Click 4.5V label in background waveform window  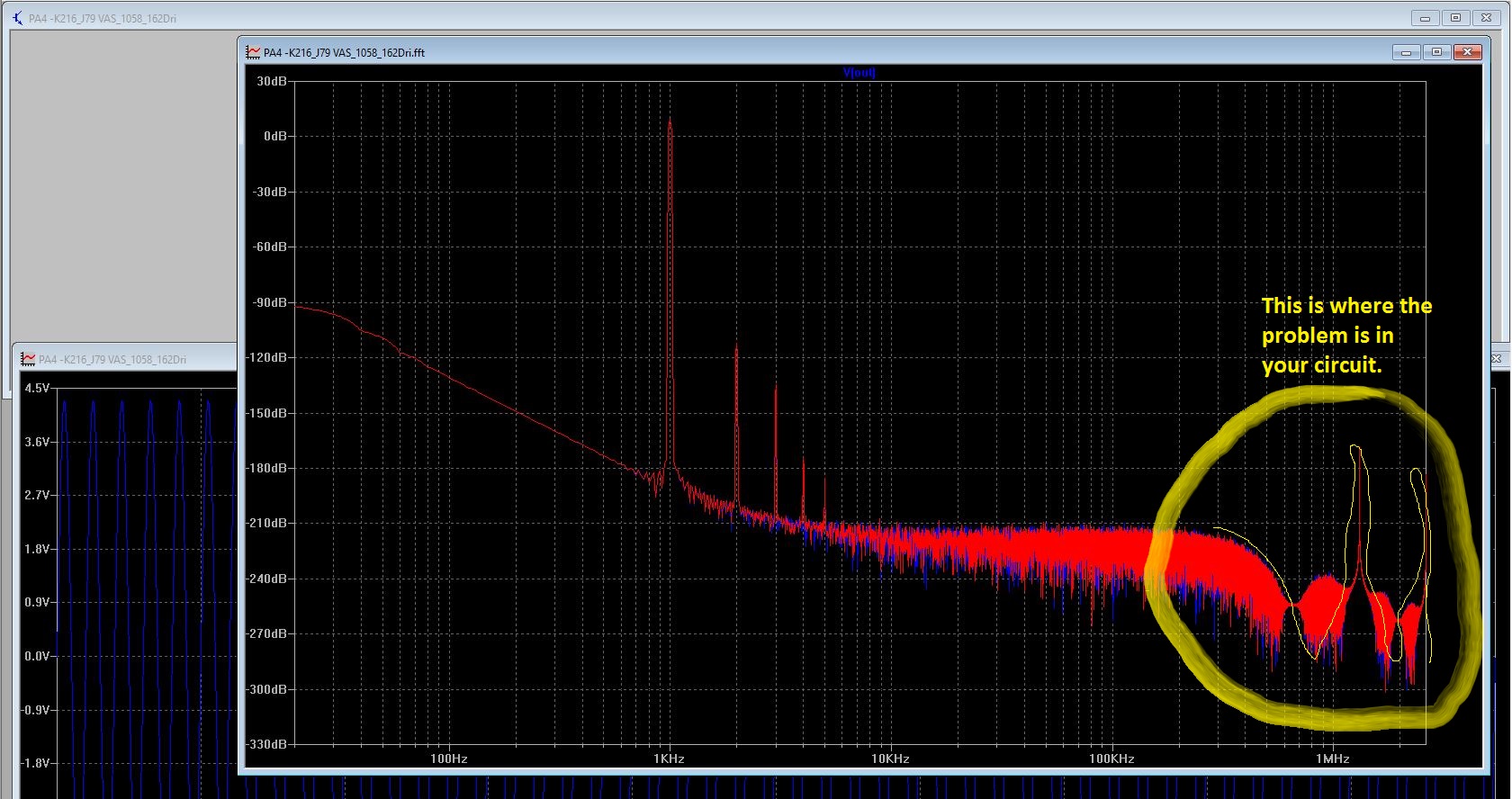point(37,388)
